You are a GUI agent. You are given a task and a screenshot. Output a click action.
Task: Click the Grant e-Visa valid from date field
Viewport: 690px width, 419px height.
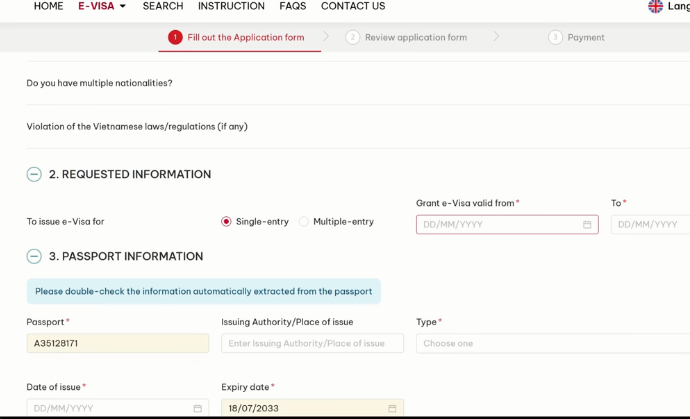coord(507,224)
